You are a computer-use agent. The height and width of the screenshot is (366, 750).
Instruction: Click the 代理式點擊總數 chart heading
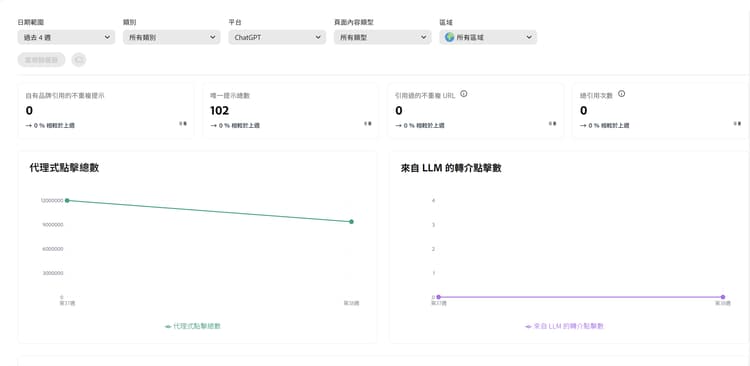tap(64, 168)
